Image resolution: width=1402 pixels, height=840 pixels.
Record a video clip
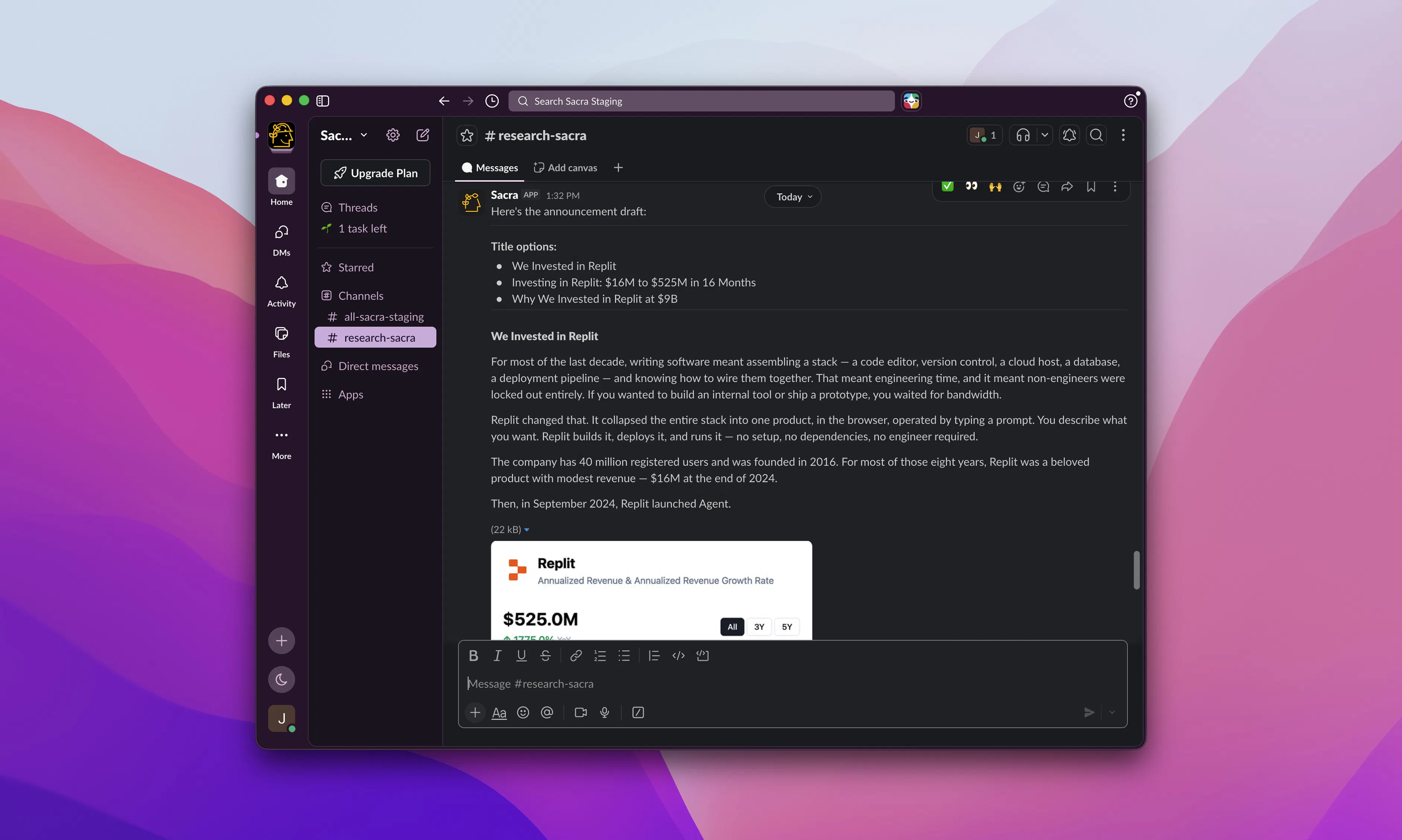581,712
